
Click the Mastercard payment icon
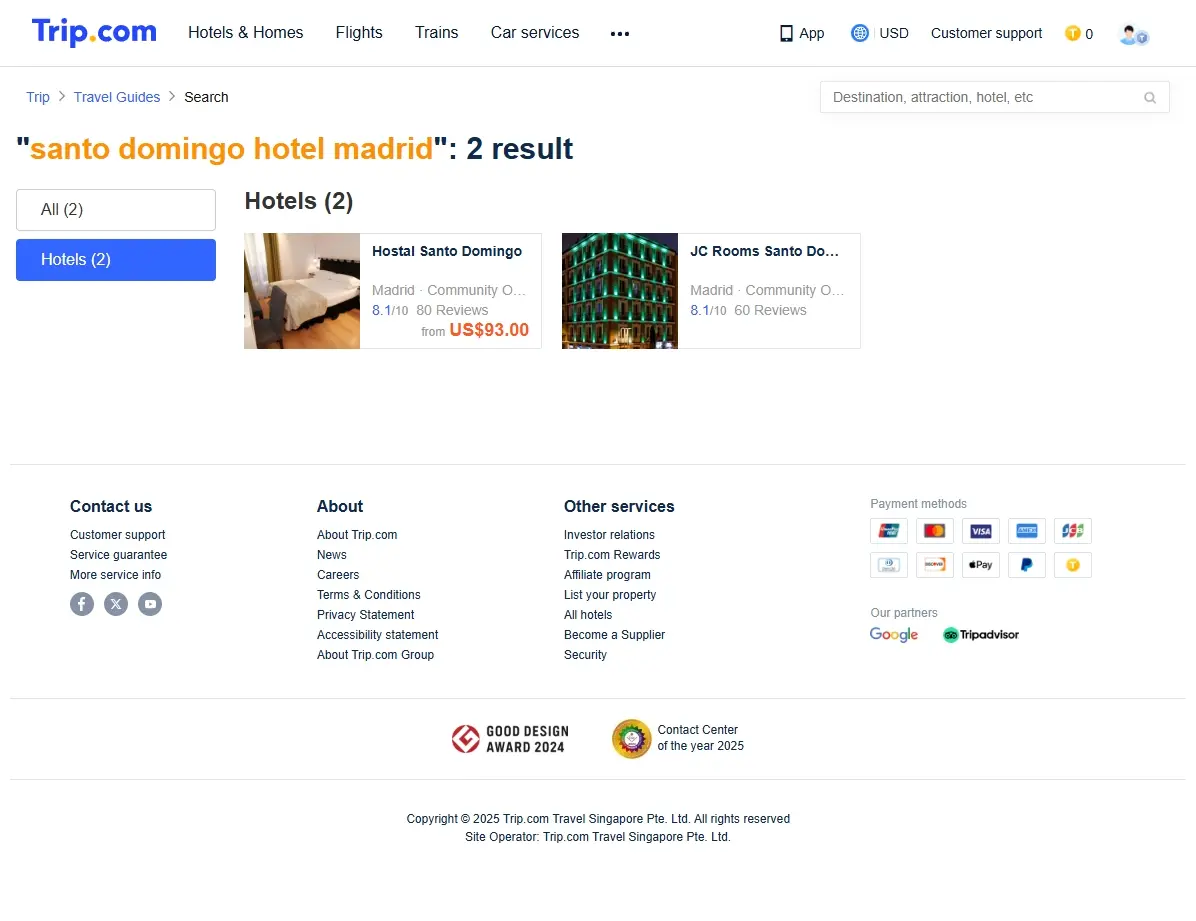click(934, 531)
